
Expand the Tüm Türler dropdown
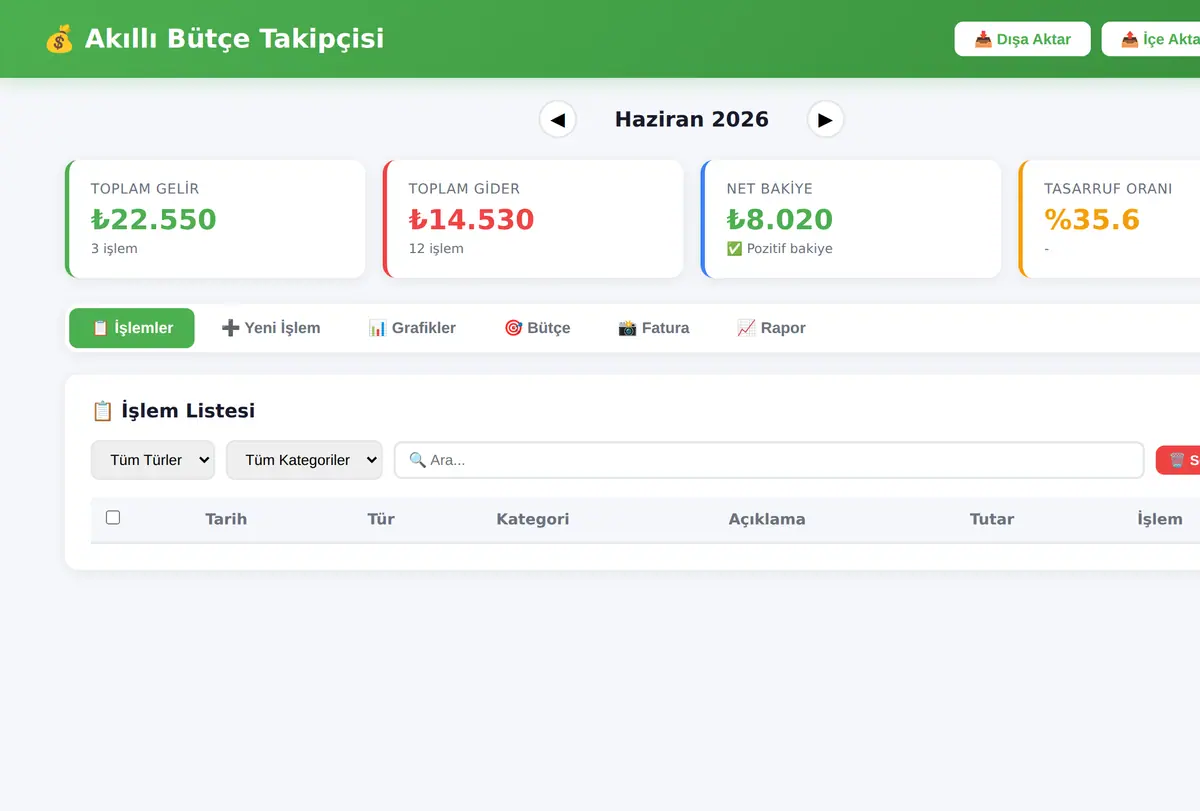coord(153,460)
